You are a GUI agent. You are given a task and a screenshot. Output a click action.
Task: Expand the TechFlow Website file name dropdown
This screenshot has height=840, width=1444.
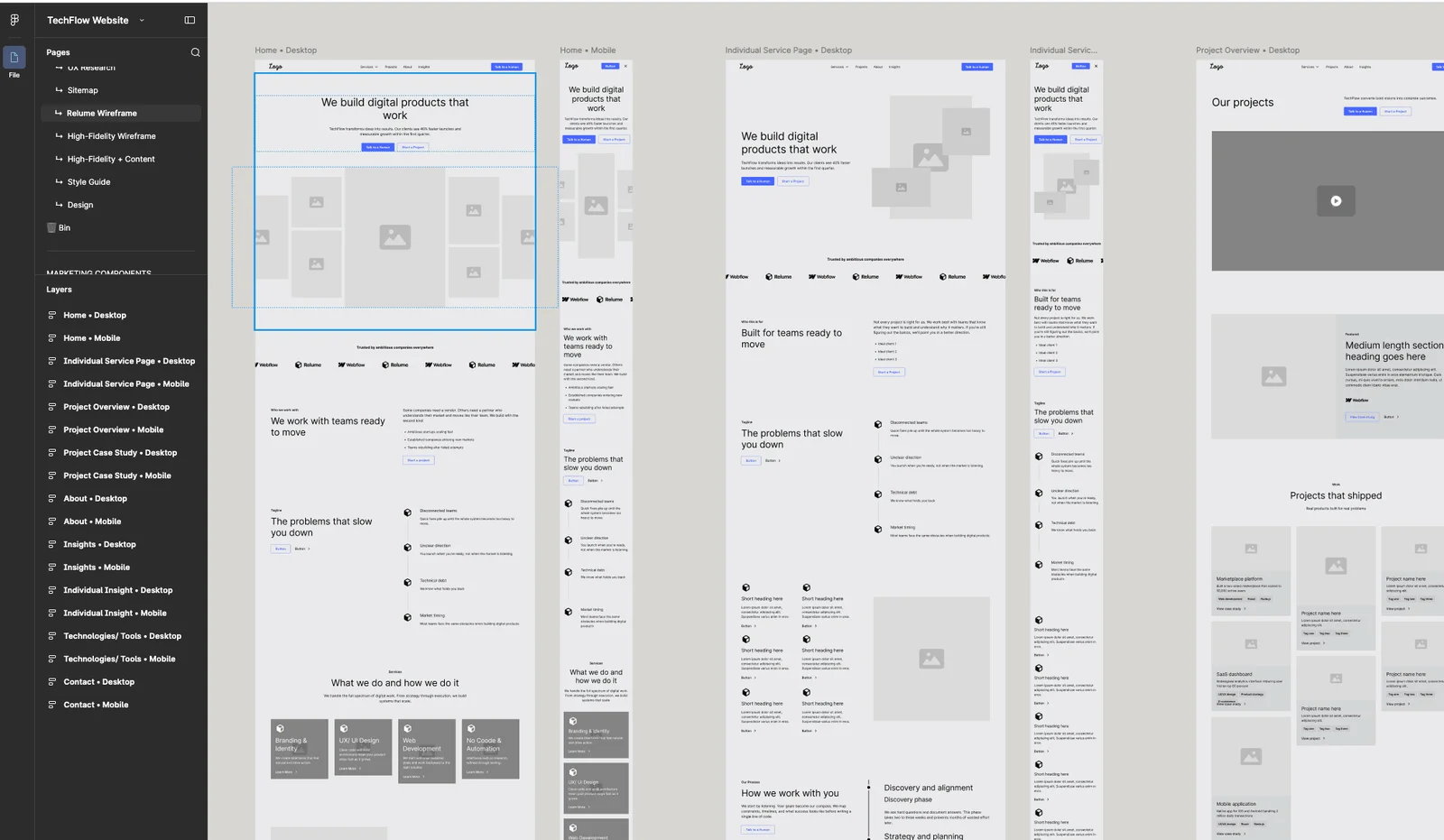[142, 20]
